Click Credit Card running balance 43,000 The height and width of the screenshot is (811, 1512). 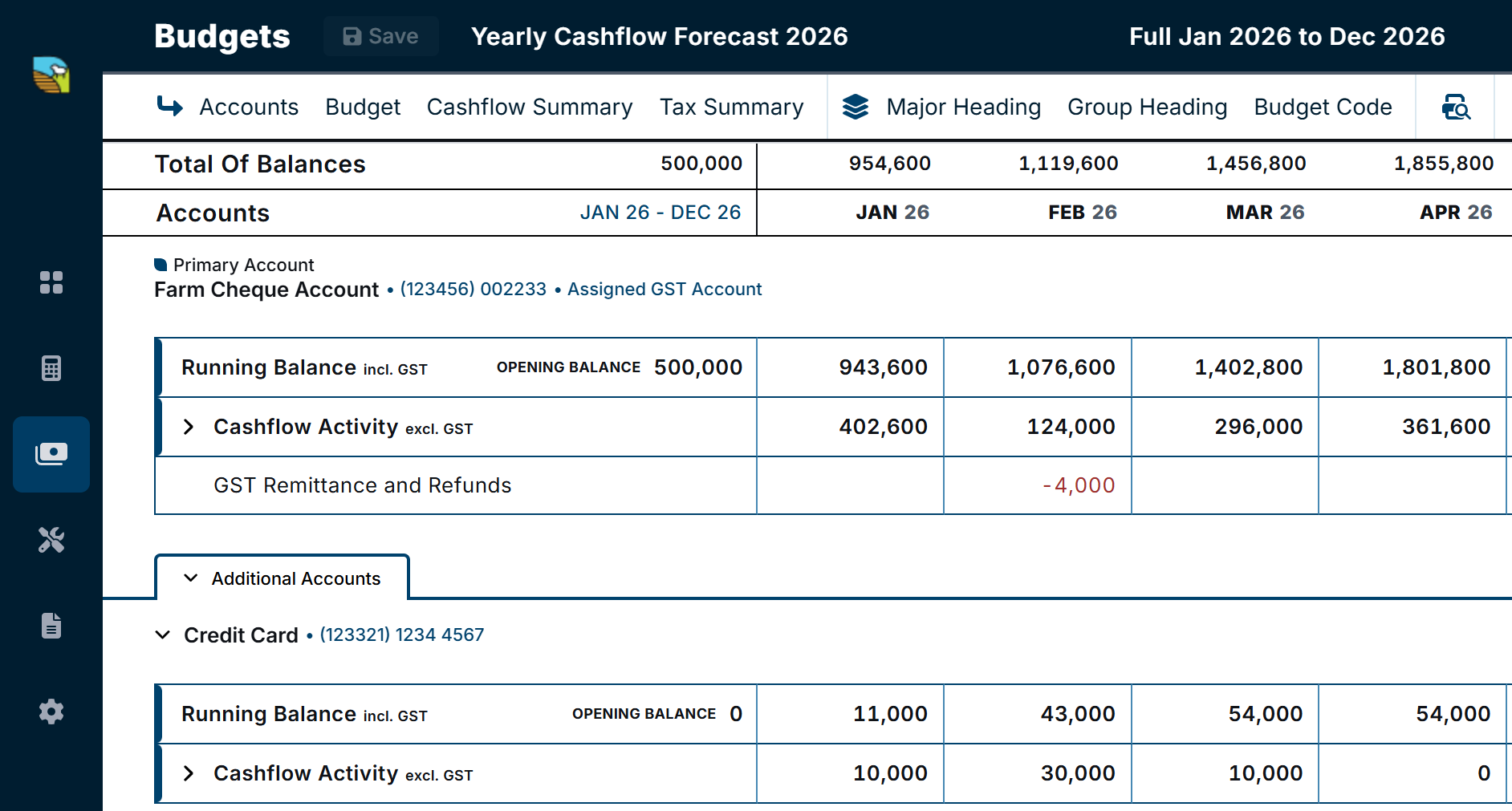[1038, 714]
